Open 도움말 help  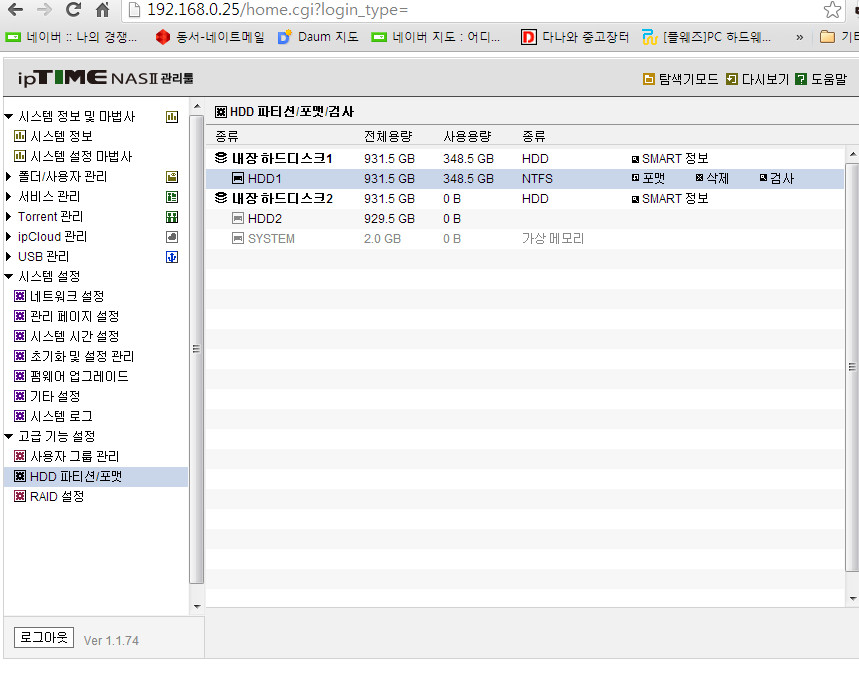click(x=821, y=79)
